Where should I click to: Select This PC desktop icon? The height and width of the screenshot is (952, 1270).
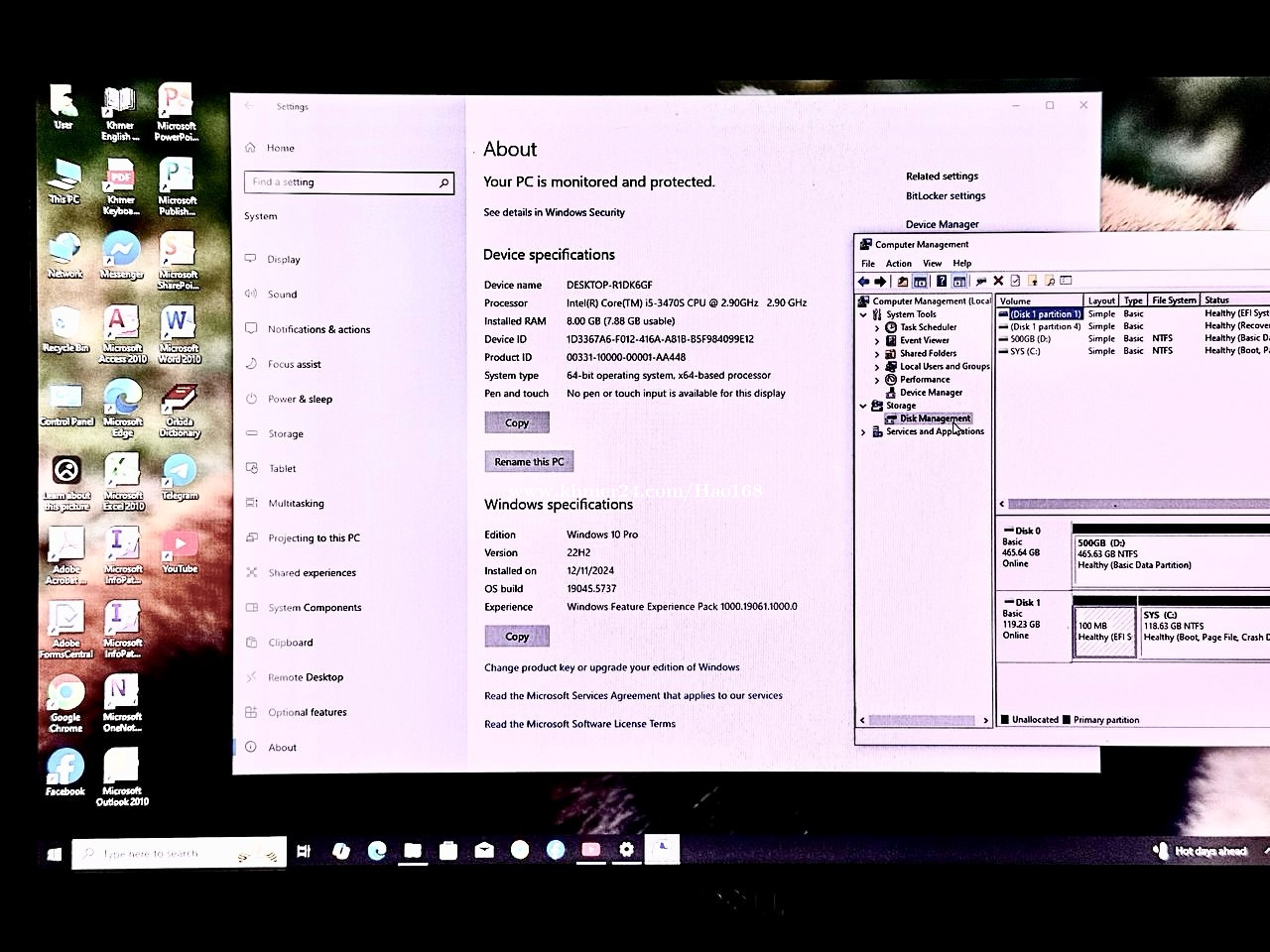click(x=64, y=180)
